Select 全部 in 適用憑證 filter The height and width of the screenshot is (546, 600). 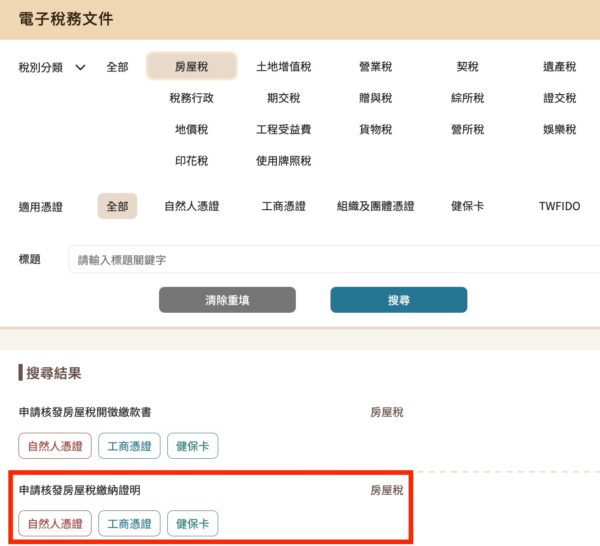point(117,206)
